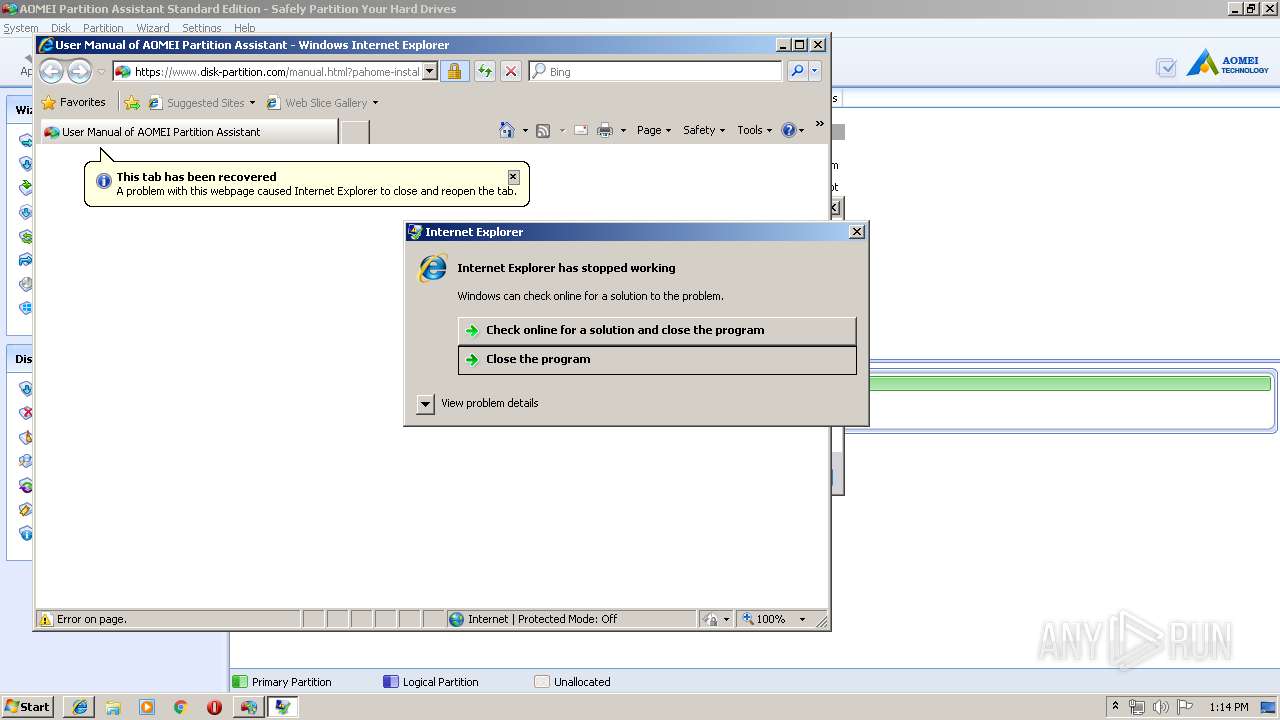Click the Read Mail envelope icon
The image size is (1280, 720).
(x=581, y=130)
